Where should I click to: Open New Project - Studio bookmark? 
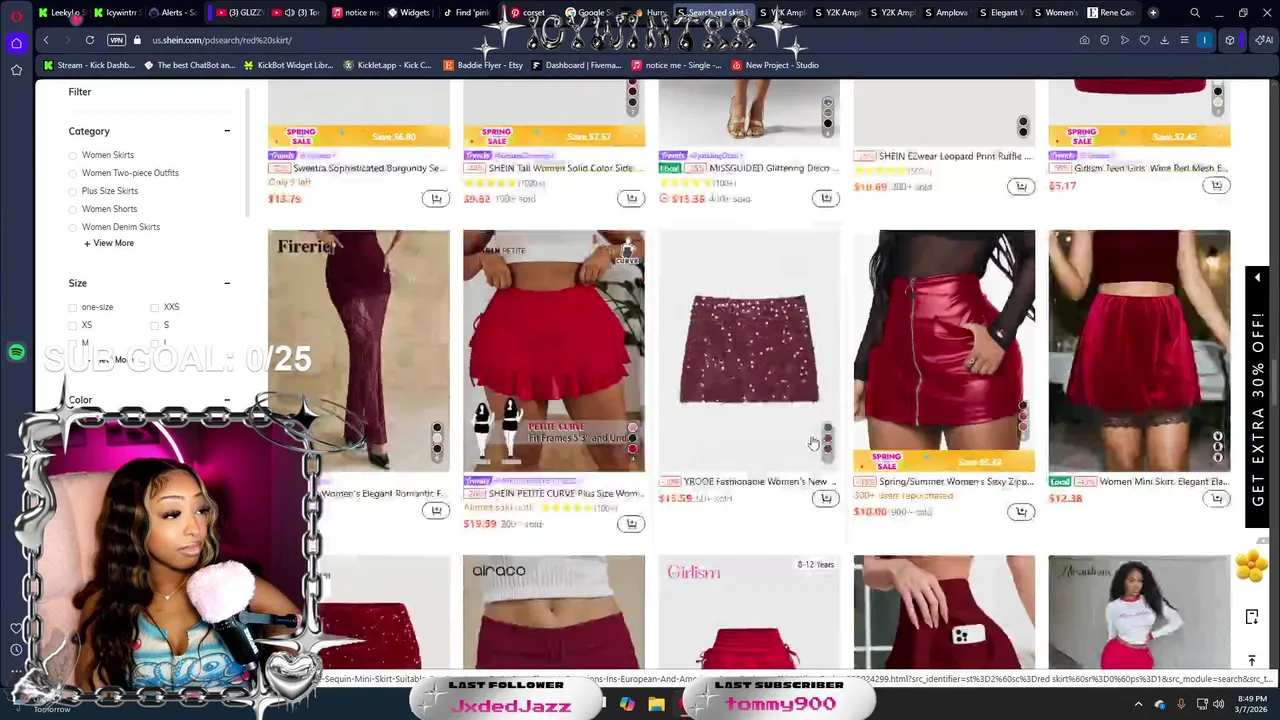coord(775,65)
